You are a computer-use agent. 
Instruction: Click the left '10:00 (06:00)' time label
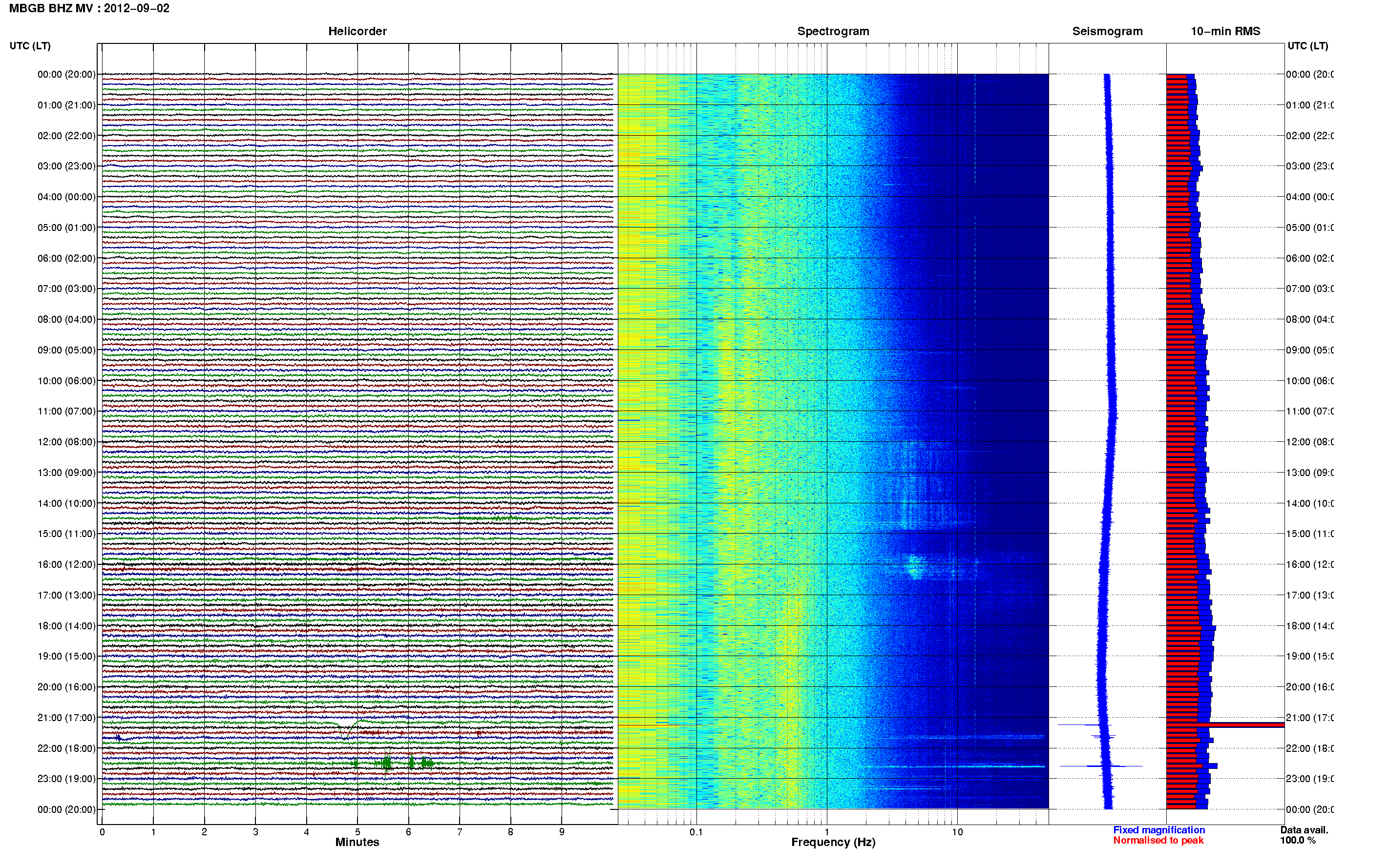pos(66,381)
